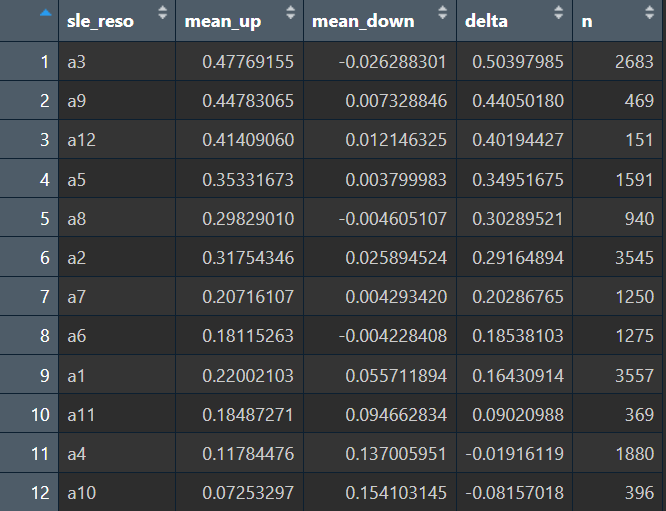Select cell a5 in sle_reso column
The image size is (666, 511).
tap(117, 179)
